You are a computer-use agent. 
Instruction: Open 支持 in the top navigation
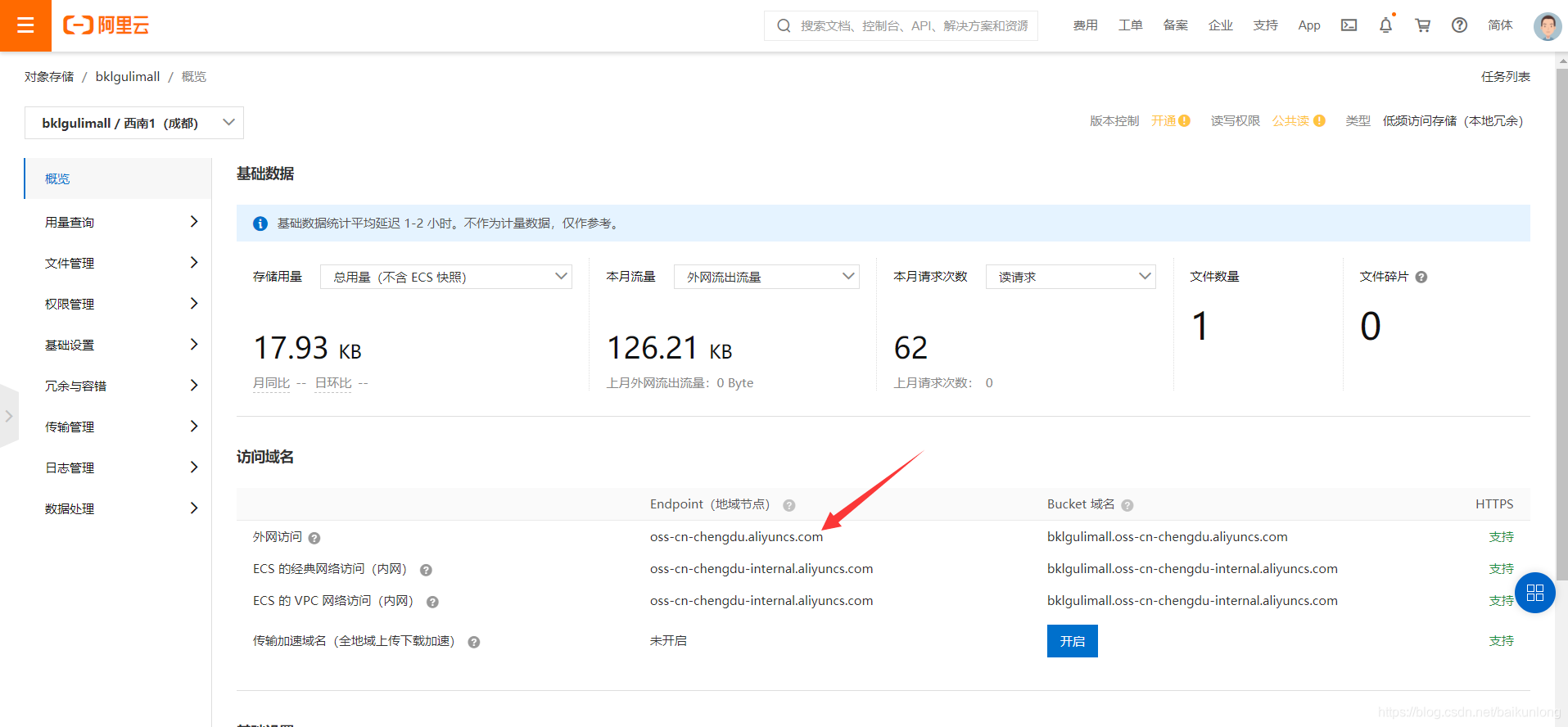pyautogui.click(x=1266, y=25)
